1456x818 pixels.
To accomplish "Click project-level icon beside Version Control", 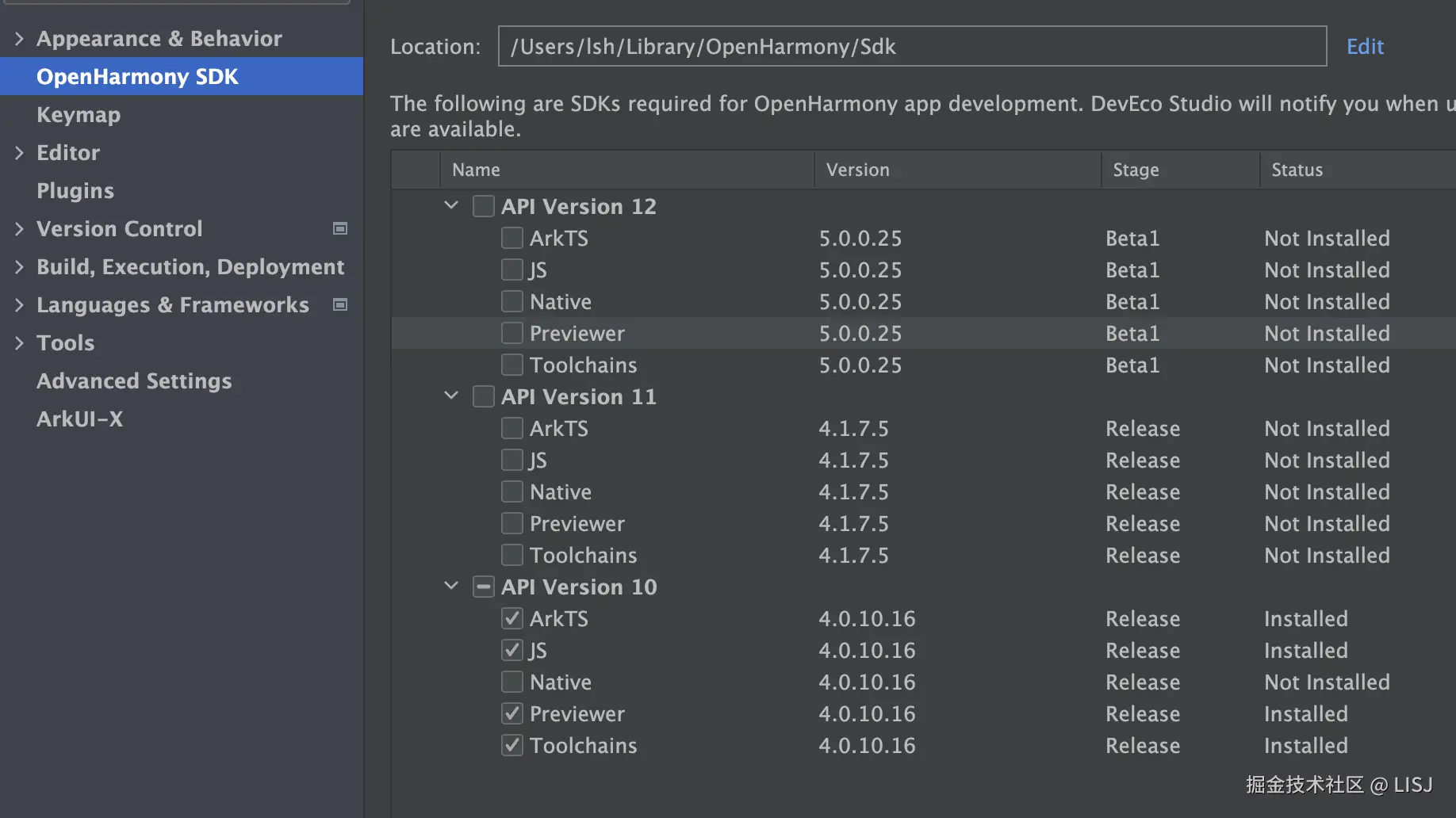I will (340, 228).
